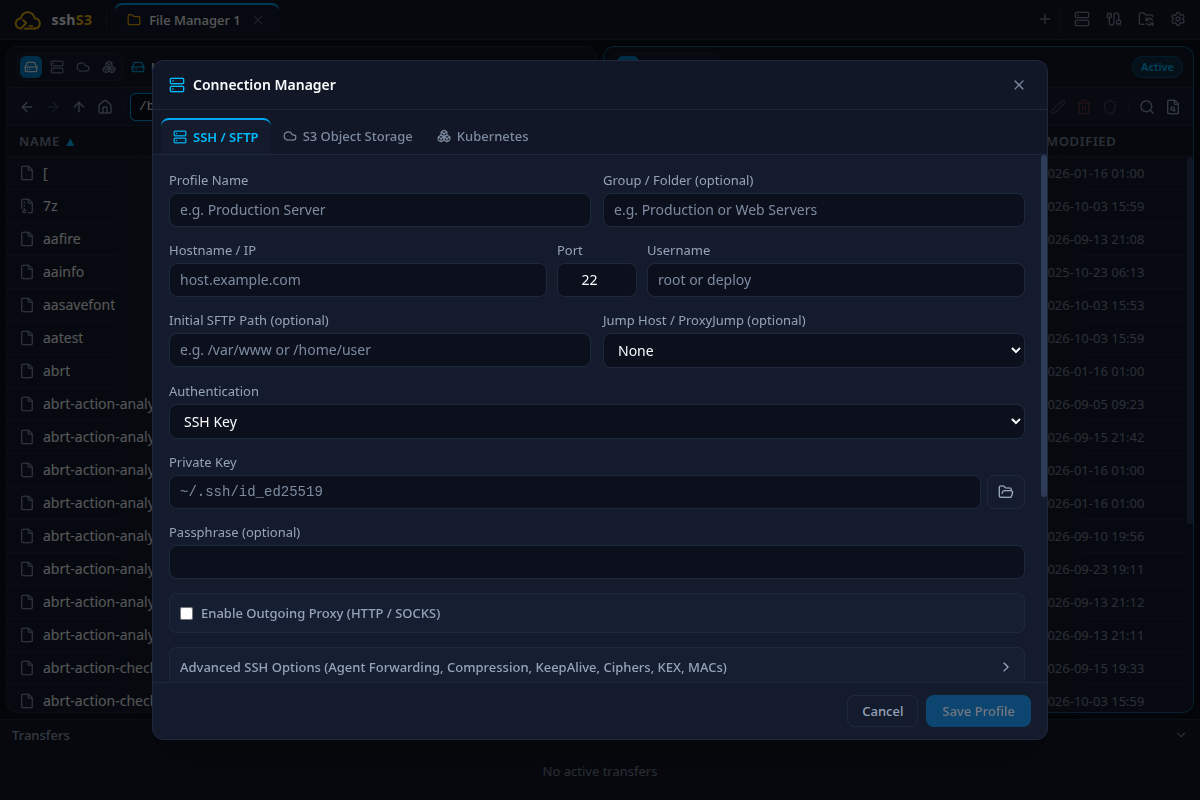Open the tunnels icon in top bar
The image size is (1200, 800).
[x=1114, y=19]
